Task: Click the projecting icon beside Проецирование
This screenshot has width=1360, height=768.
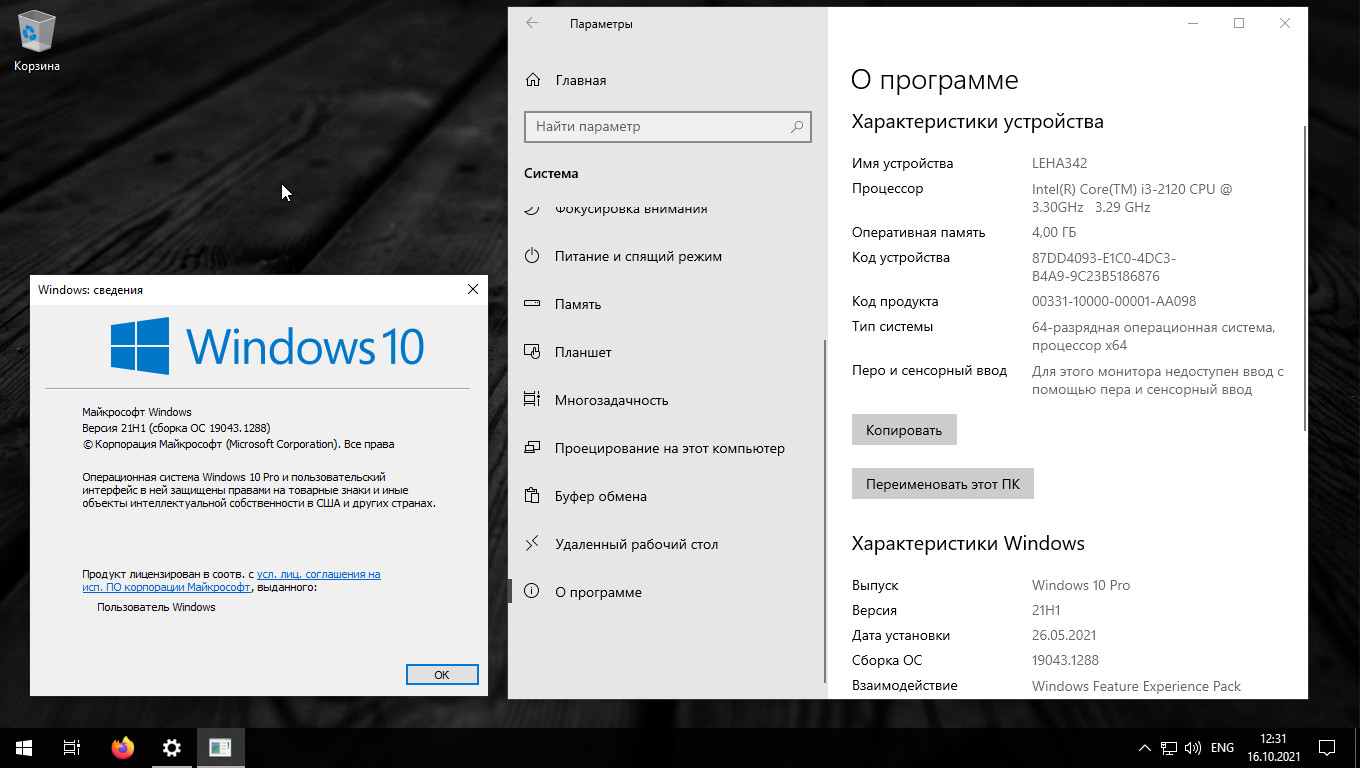Action: click(532, 448)
